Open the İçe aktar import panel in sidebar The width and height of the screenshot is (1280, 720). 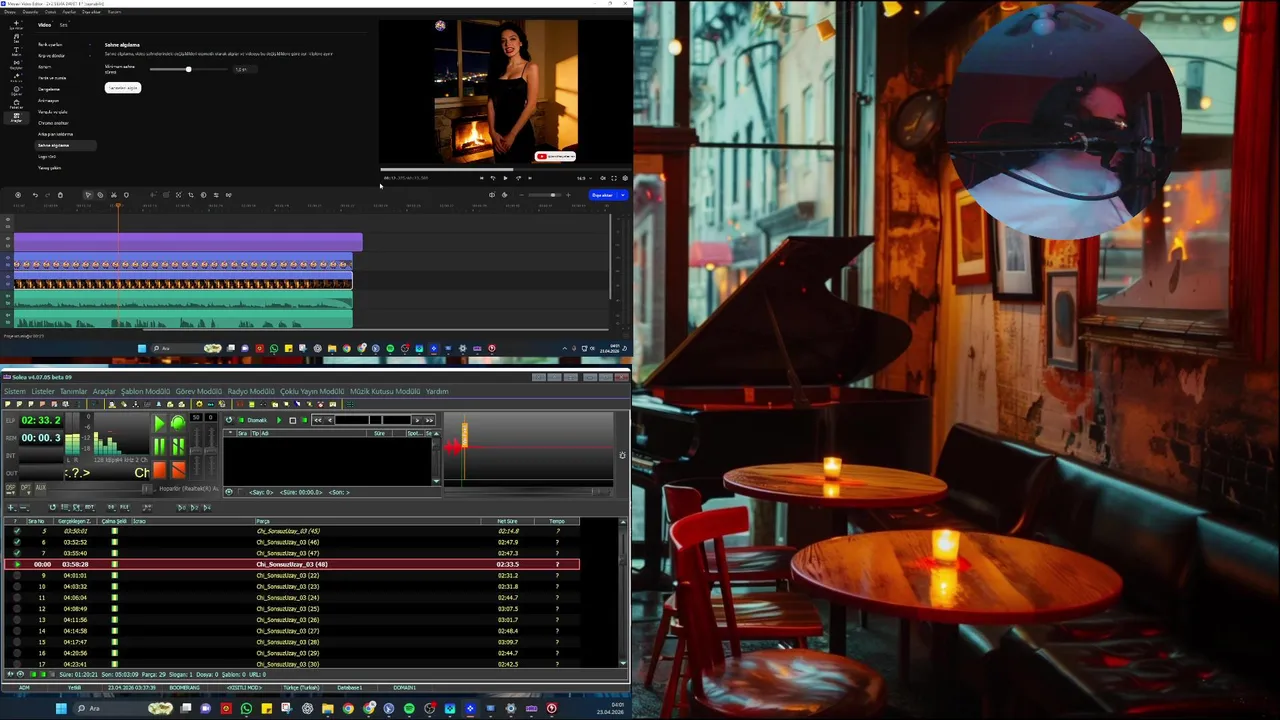[16, 26]
